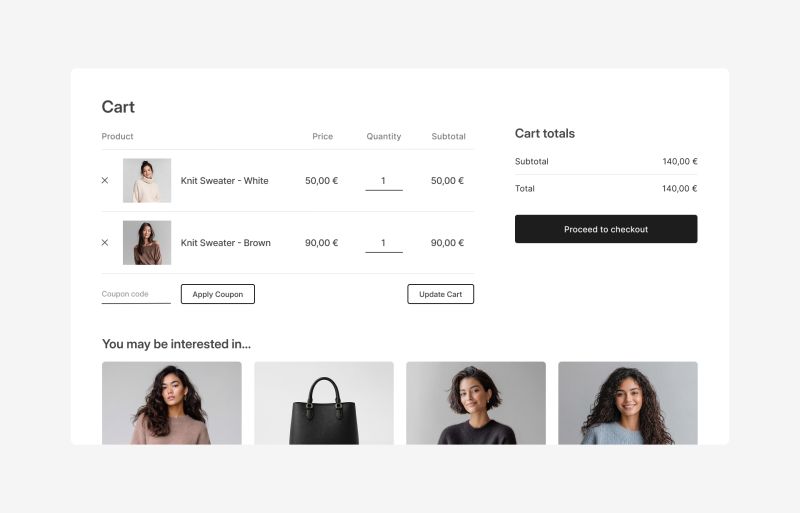
Task: Select the 90,00 € subtotal in the Brown sweater row
Action: pos(447,243)
